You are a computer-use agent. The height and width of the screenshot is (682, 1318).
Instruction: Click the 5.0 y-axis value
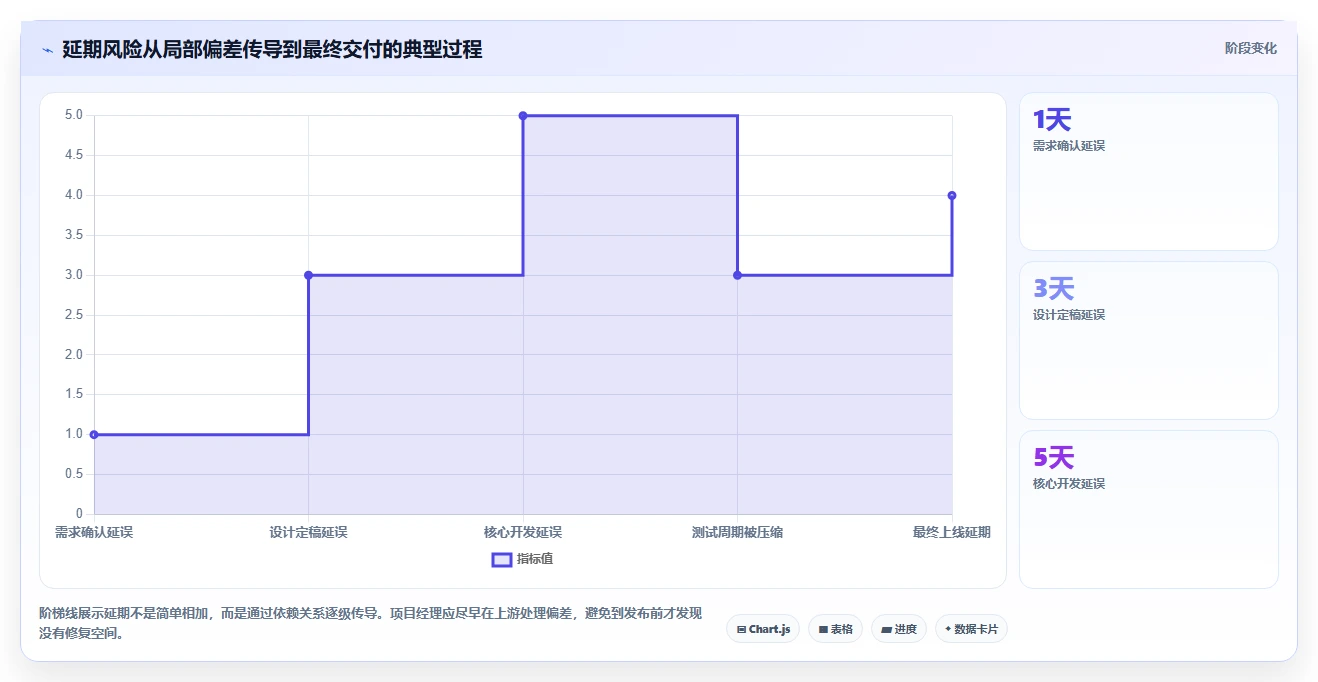[74, 115]
